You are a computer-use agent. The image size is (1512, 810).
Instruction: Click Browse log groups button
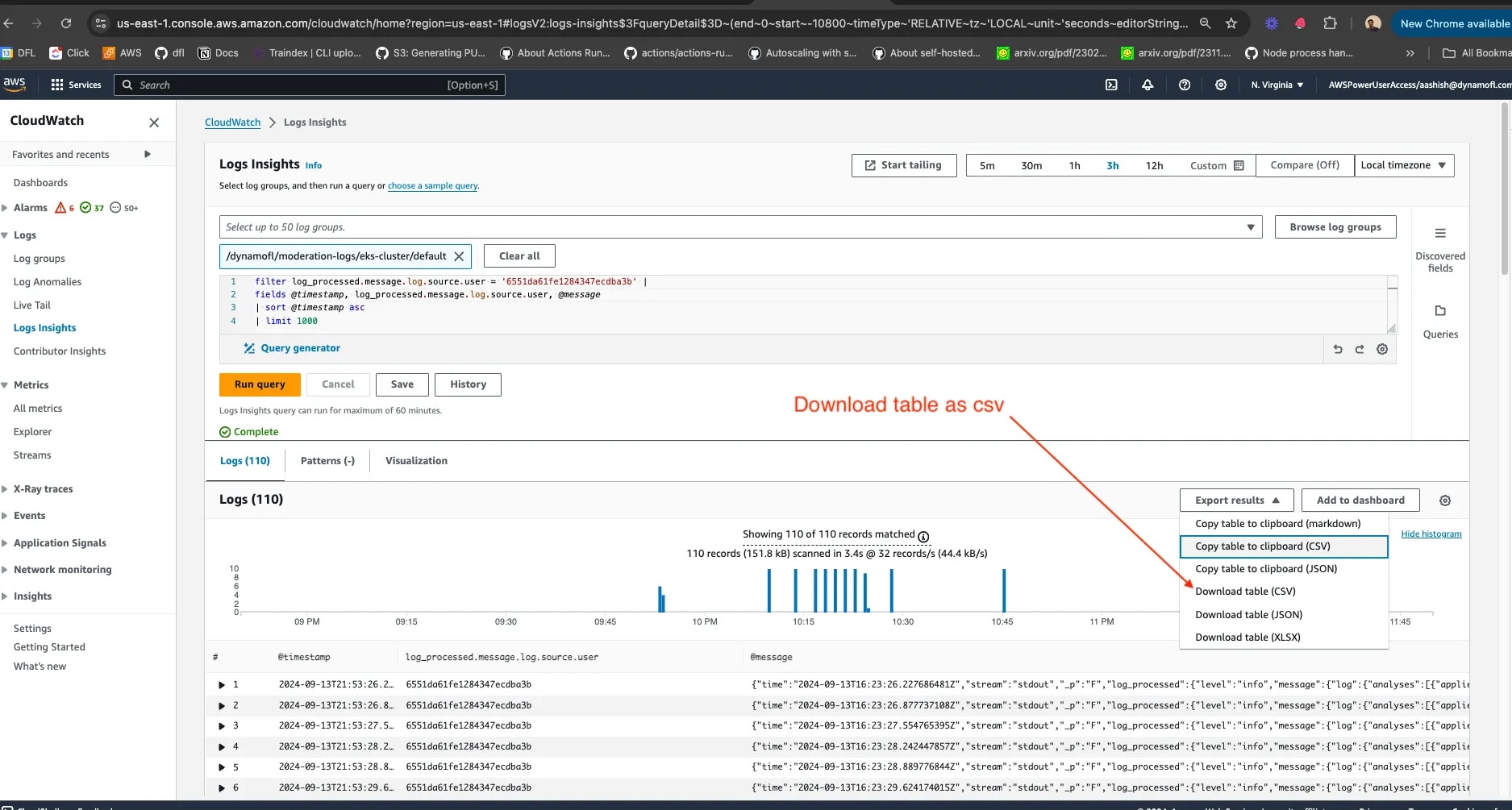pyautogui.click(x=1335, y=227)
